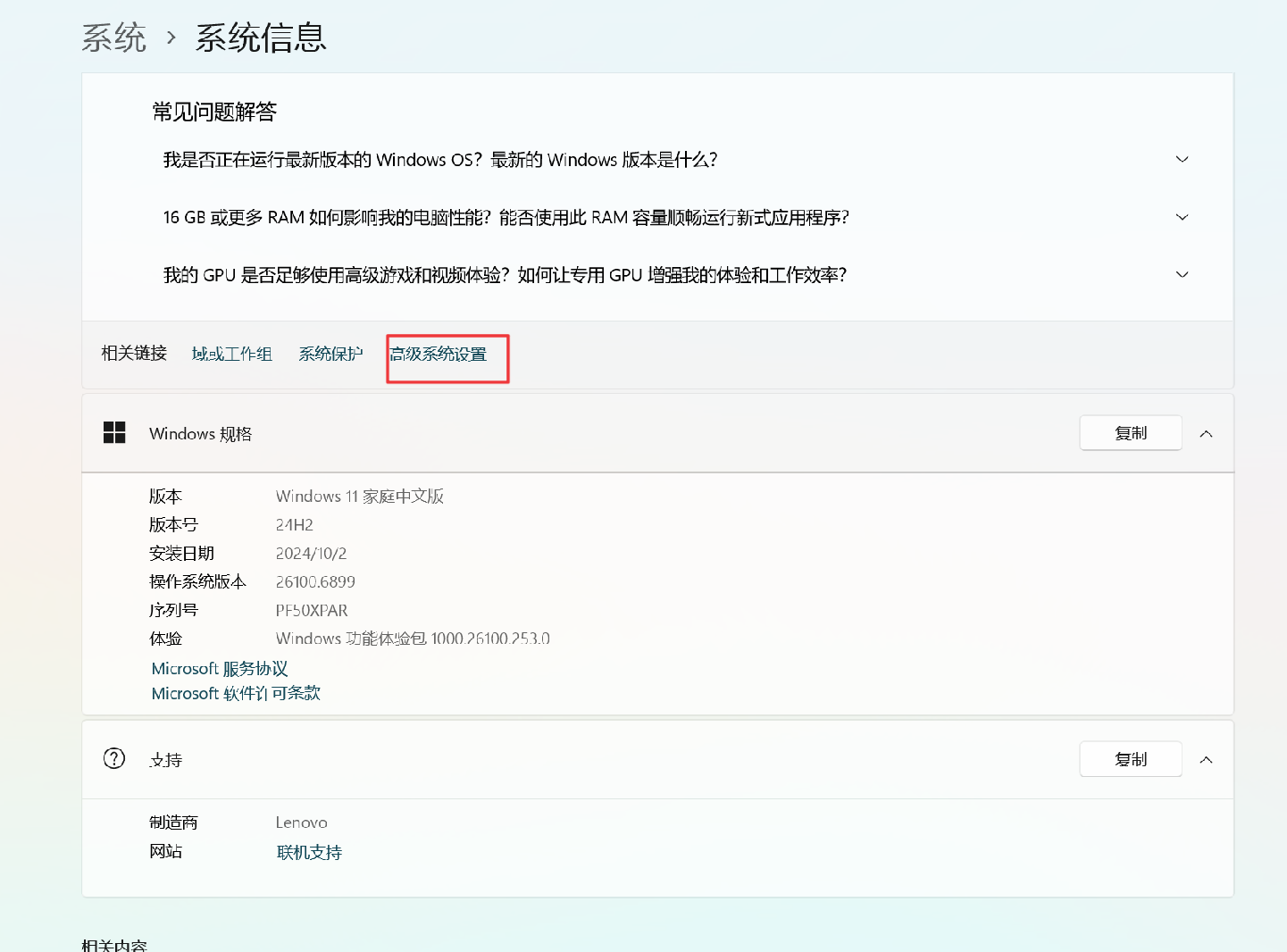The height and width of the screenshot is (952, 1287).
Task: Collapse the Windows 规格 section
Action: pyautogui.click(x=1206, y=433)
